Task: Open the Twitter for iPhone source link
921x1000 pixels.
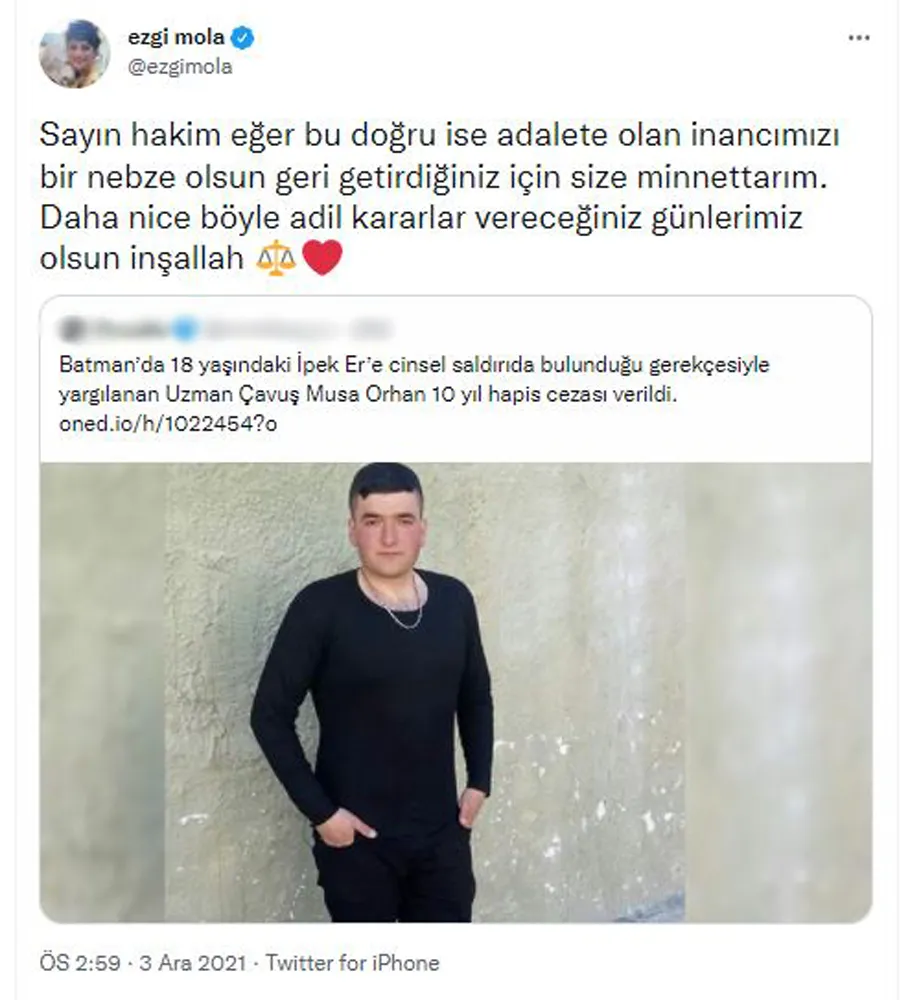Action: (x=353, y=962)
